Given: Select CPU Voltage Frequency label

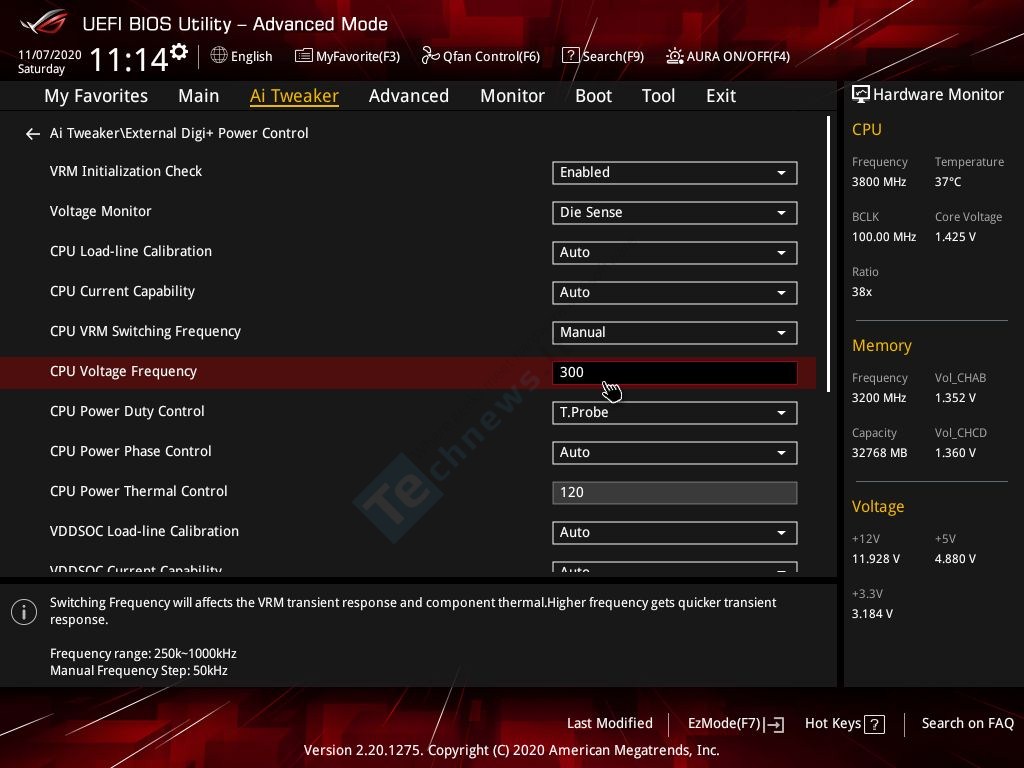Looking at the screenshot, I should point(123,371).
